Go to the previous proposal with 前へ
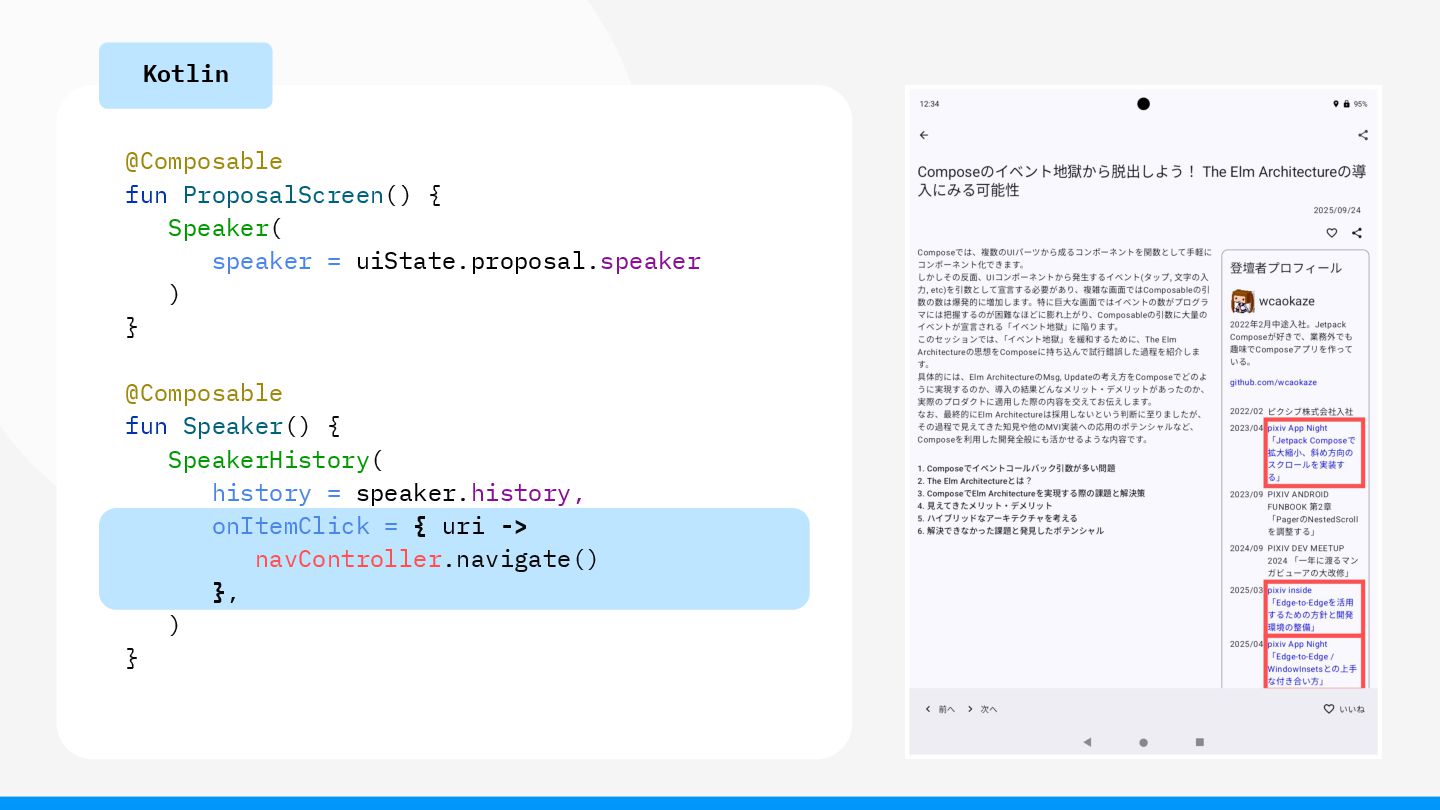This screenshot has width=1440, height=810. click(x=939, y=709)
